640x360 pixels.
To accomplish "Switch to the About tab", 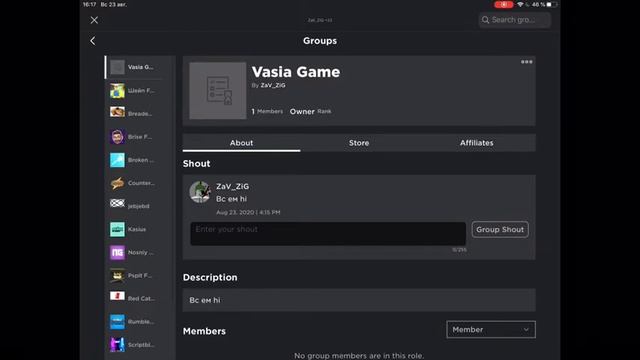I will click(x=241, y=143).
